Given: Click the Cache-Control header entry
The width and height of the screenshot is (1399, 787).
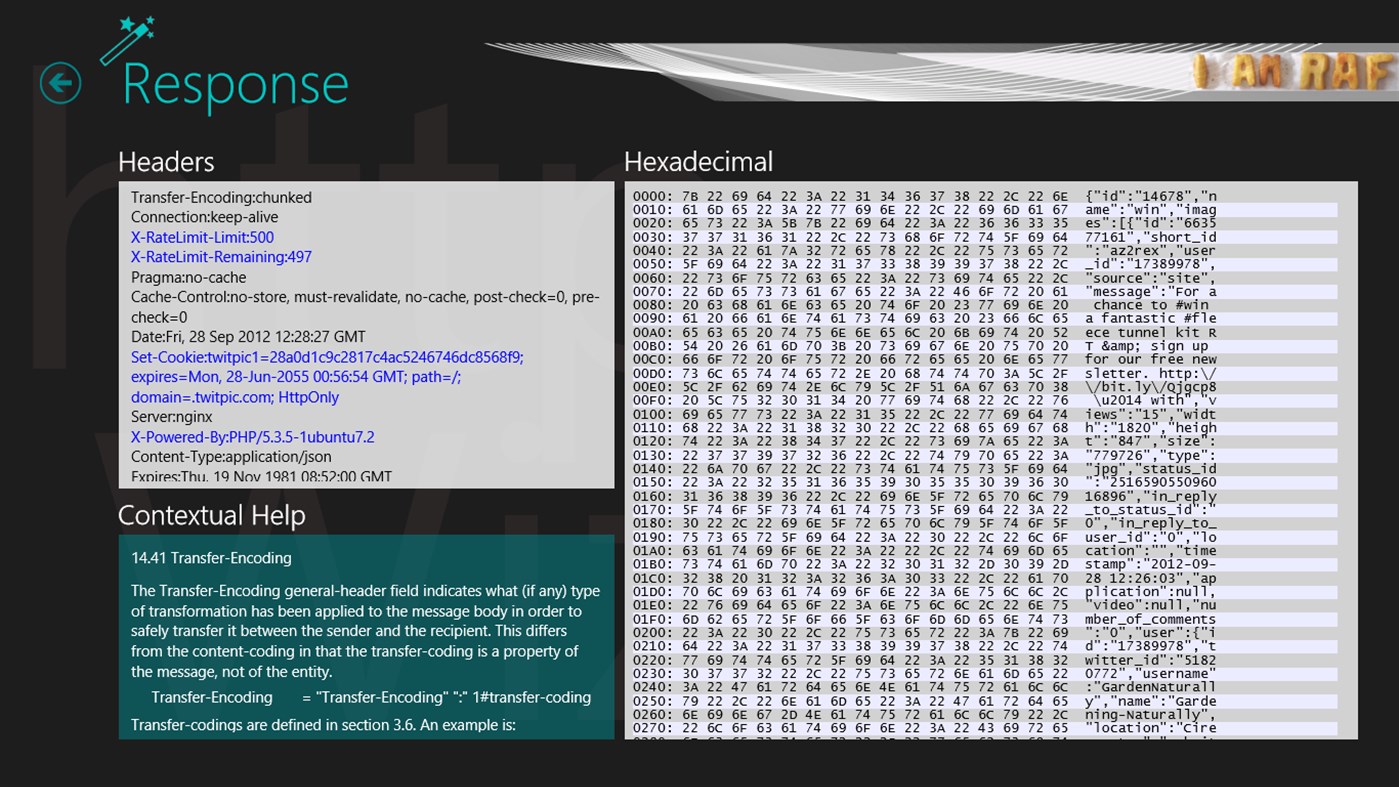Looking at the screenshot, I should pos(364,297).
